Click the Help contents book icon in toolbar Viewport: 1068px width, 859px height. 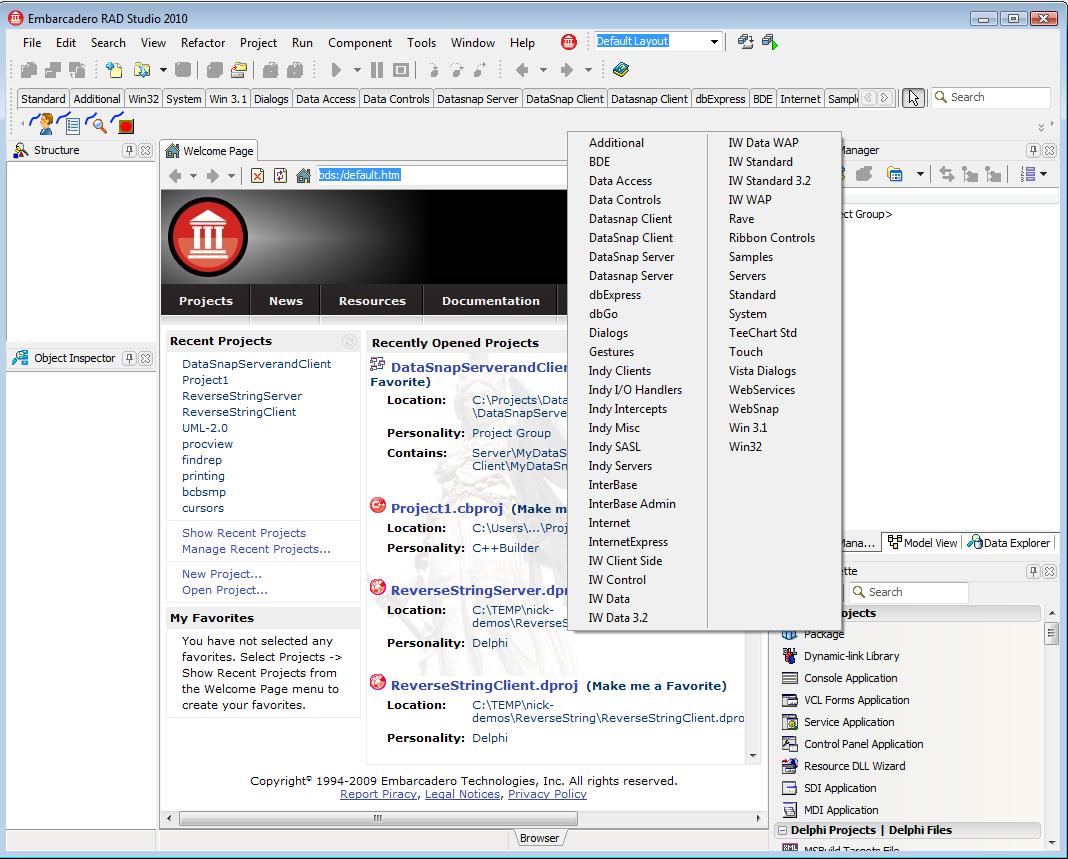pos(621,70)
